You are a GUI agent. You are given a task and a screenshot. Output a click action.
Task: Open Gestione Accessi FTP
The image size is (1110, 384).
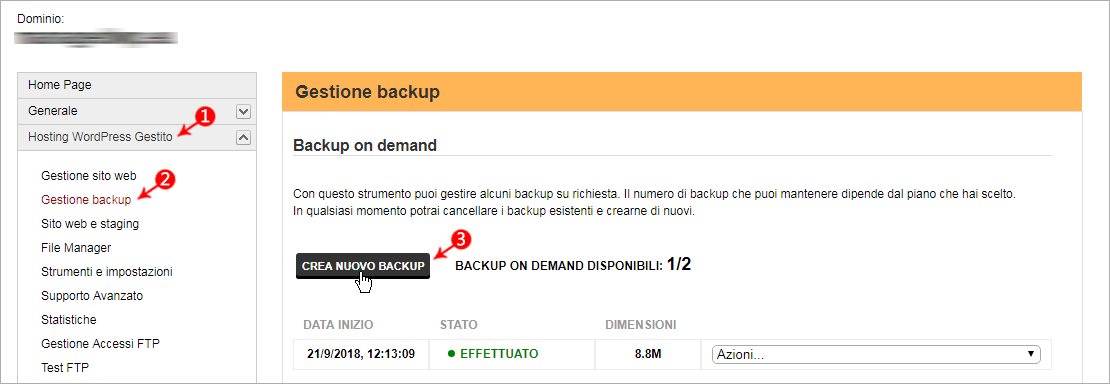tap(101, 344)
